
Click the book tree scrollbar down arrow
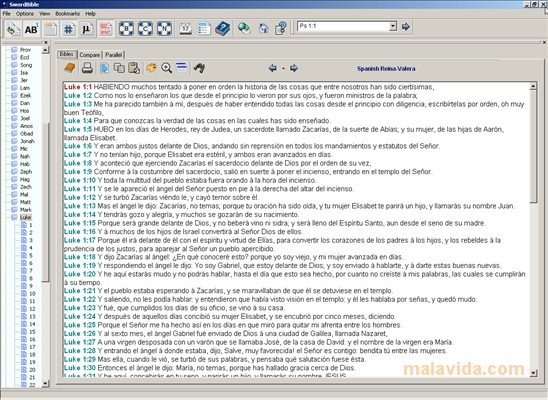[45, 384]
